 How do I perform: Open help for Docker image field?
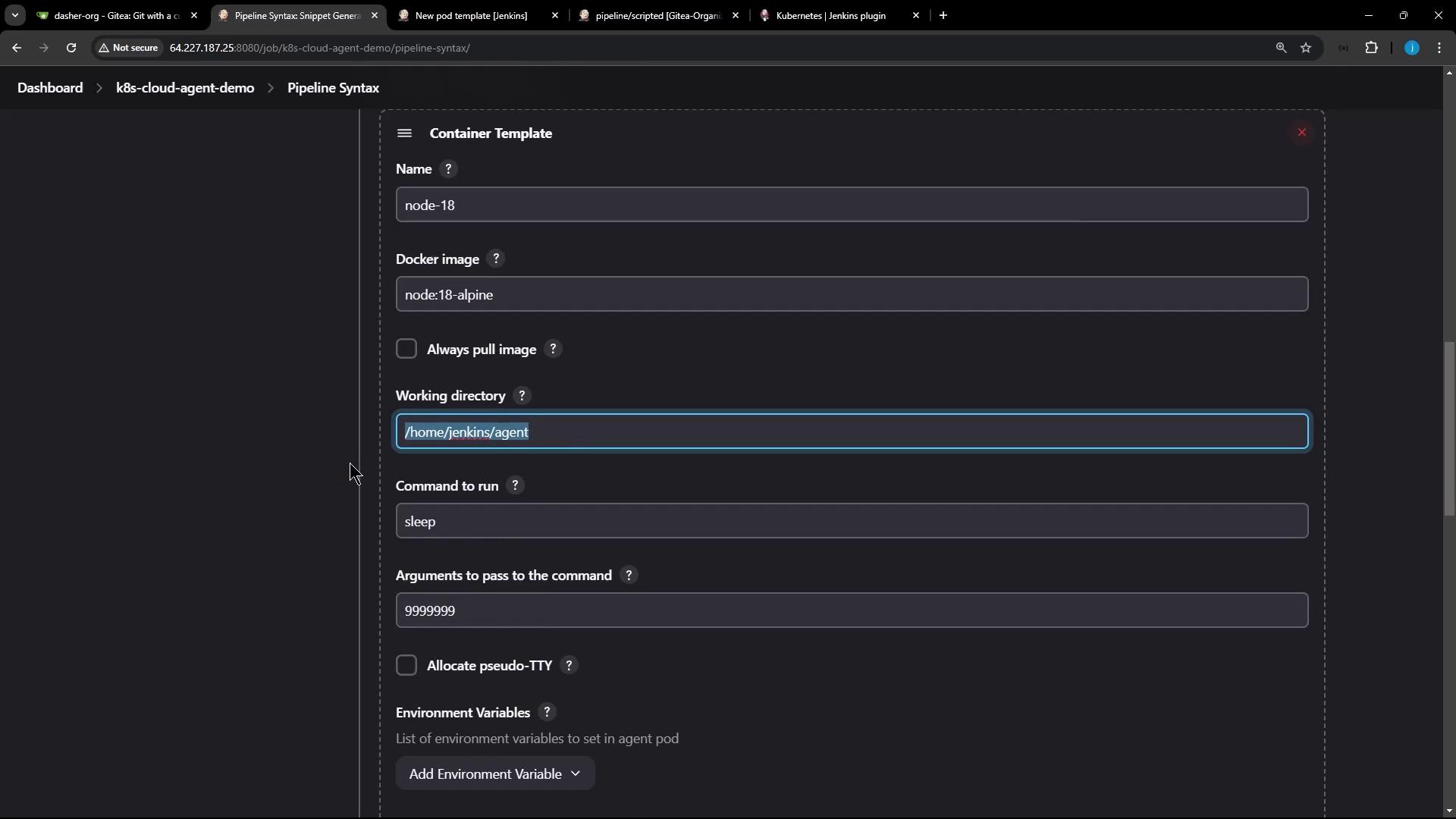[x=496, y=259]
